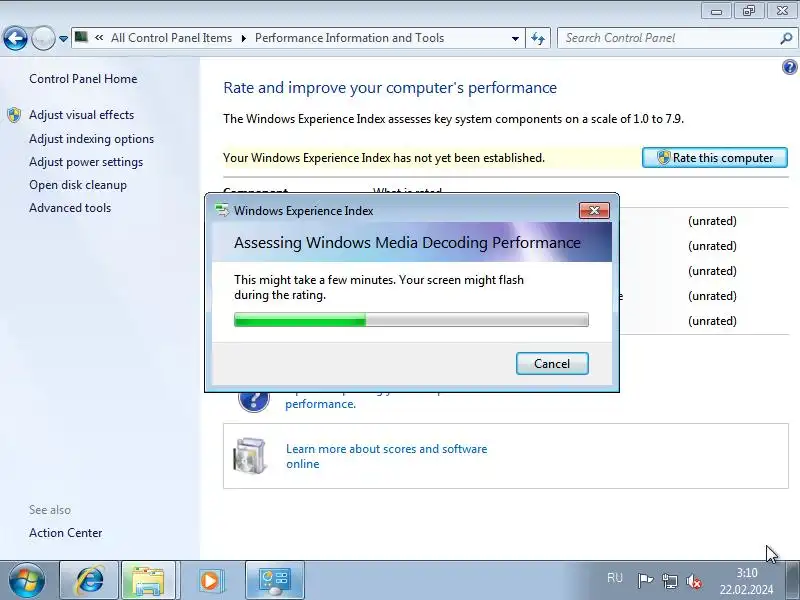Launch Open disk cleanup
The width and height of the screenshot is (800, 600).
(78, 185)
